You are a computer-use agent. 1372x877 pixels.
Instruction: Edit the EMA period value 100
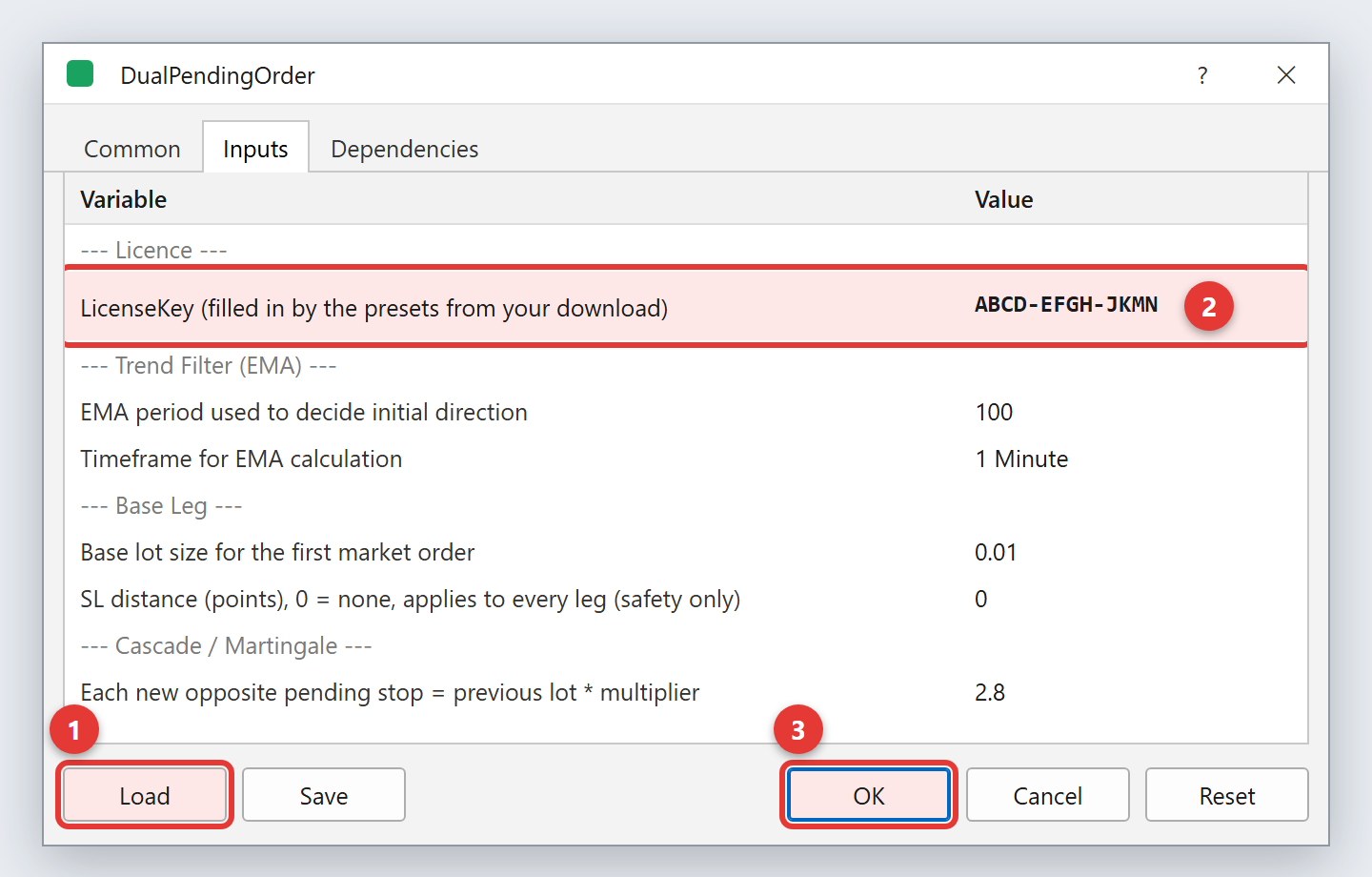994,412
